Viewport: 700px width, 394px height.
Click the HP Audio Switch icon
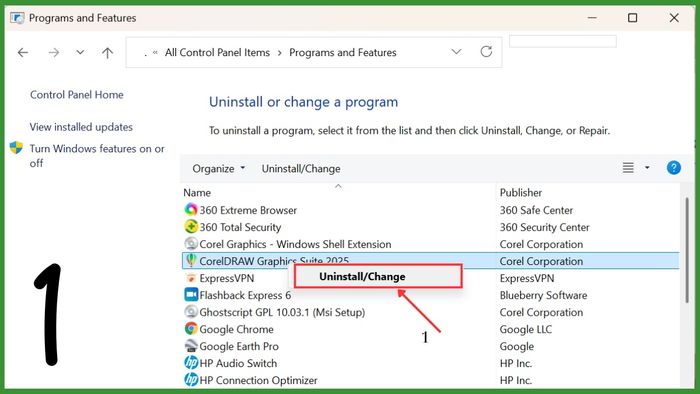191,362
